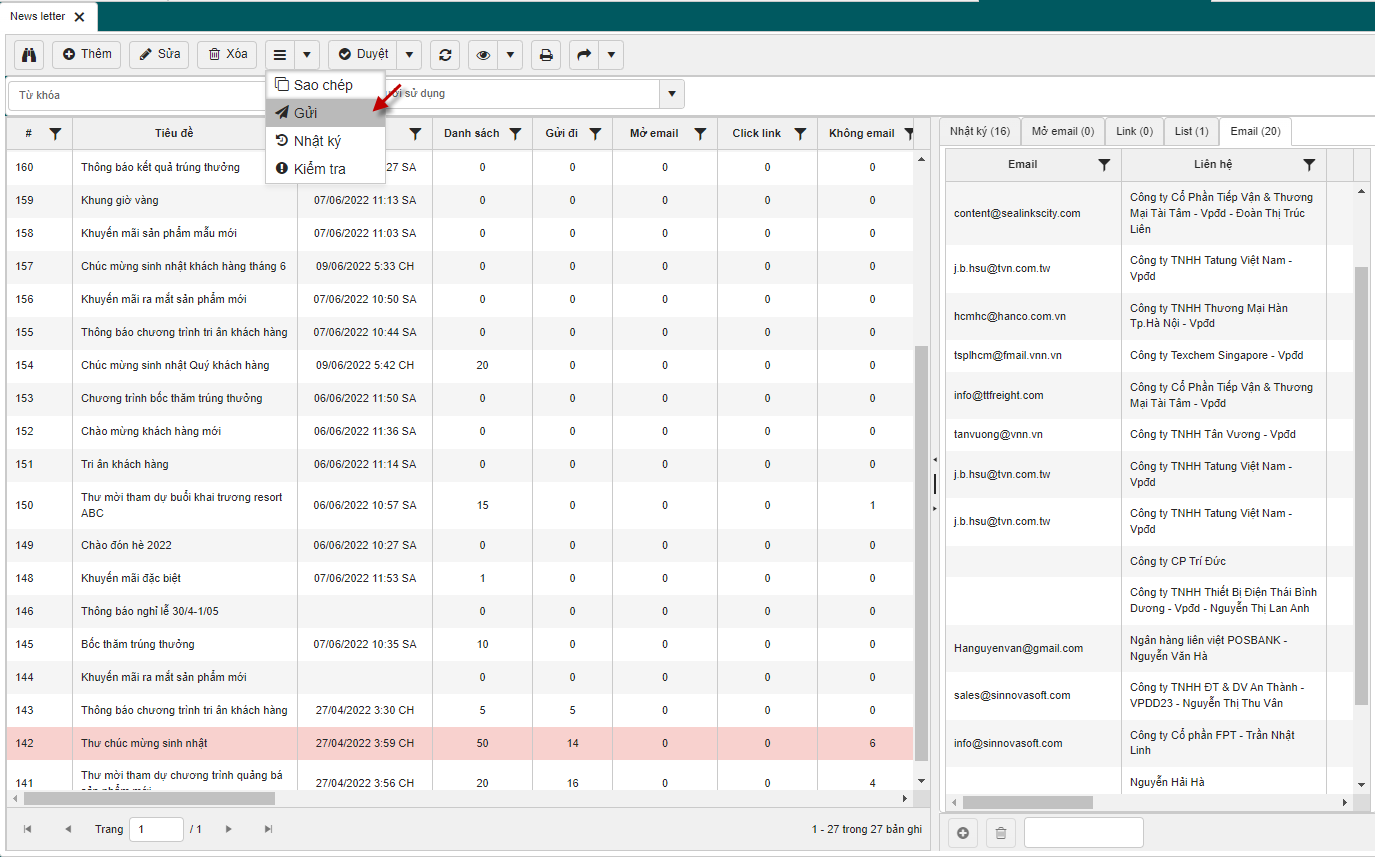This screenshot has width=1375, height=857.
Task: Select row Chào đón hè 2022
Action: pos(460,545)
